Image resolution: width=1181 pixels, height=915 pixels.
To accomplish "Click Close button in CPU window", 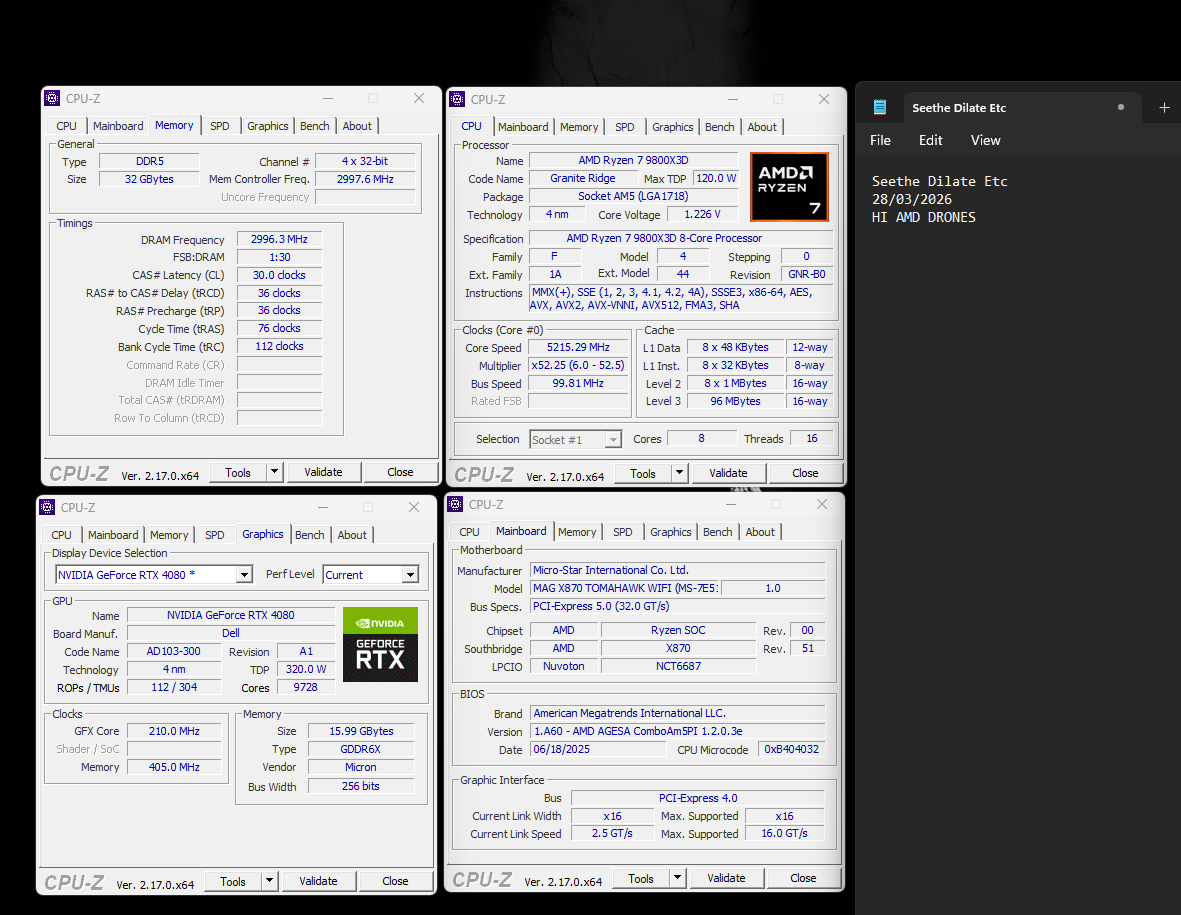I will (804, 473).
